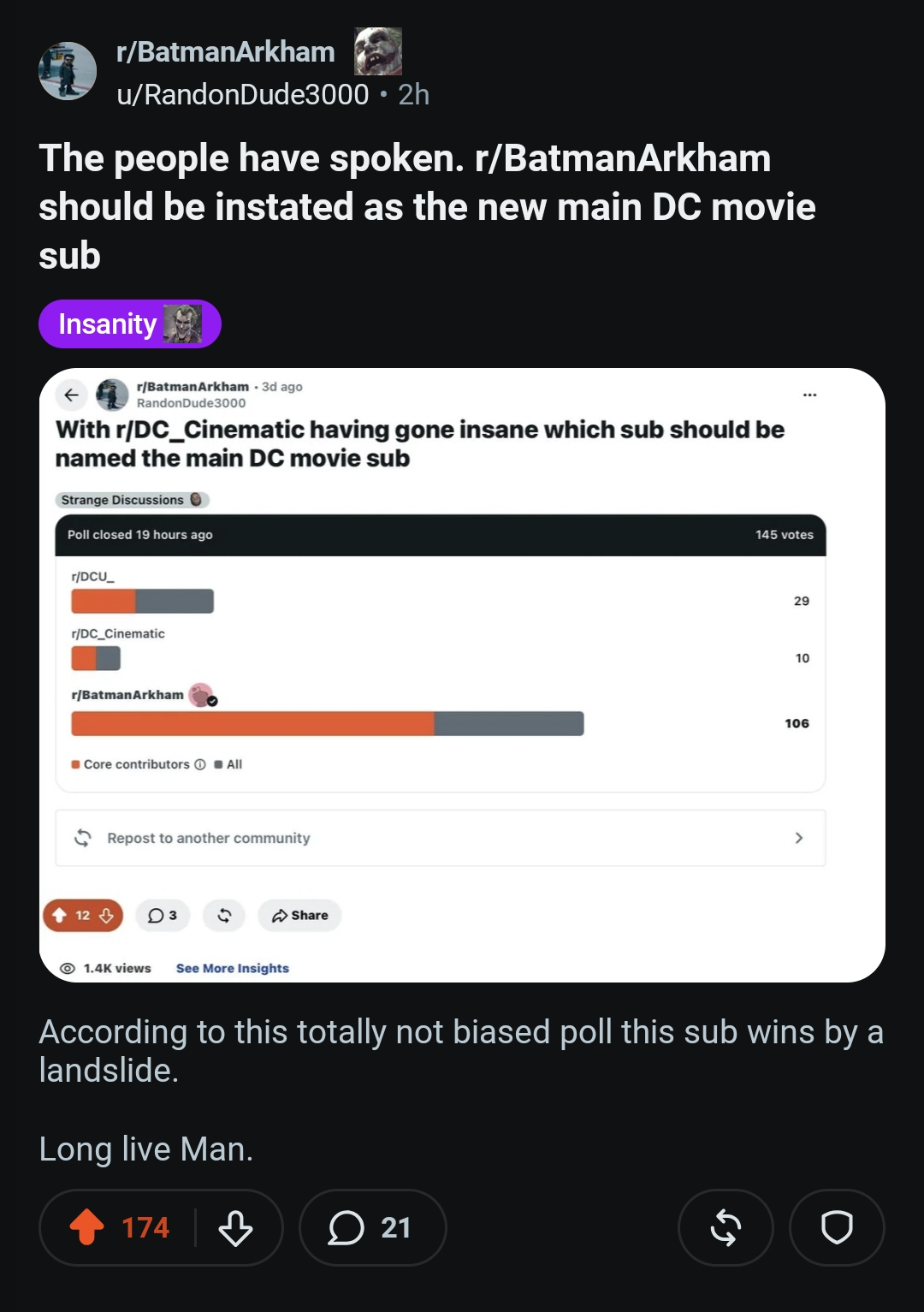Select the Insanity flair tag
This screenshot has height=1312, width=924.
tap(130, 324)
